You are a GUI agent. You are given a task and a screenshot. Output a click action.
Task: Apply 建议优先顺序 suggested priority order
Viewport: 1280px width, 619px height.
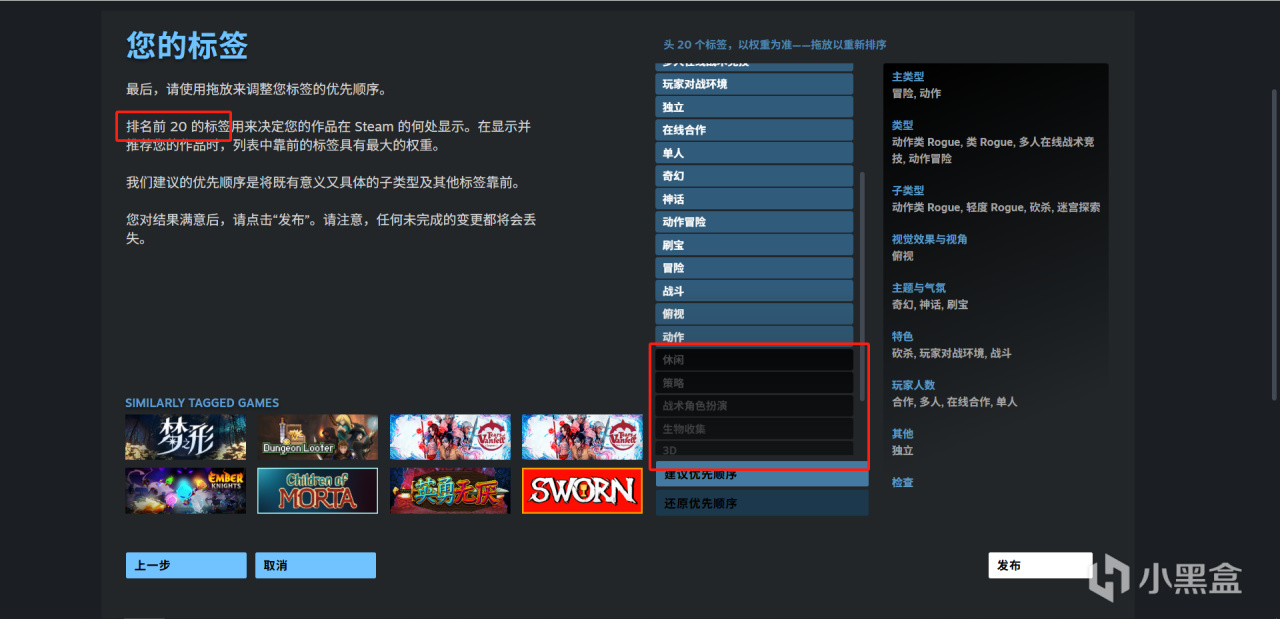(x=762, y=475)
